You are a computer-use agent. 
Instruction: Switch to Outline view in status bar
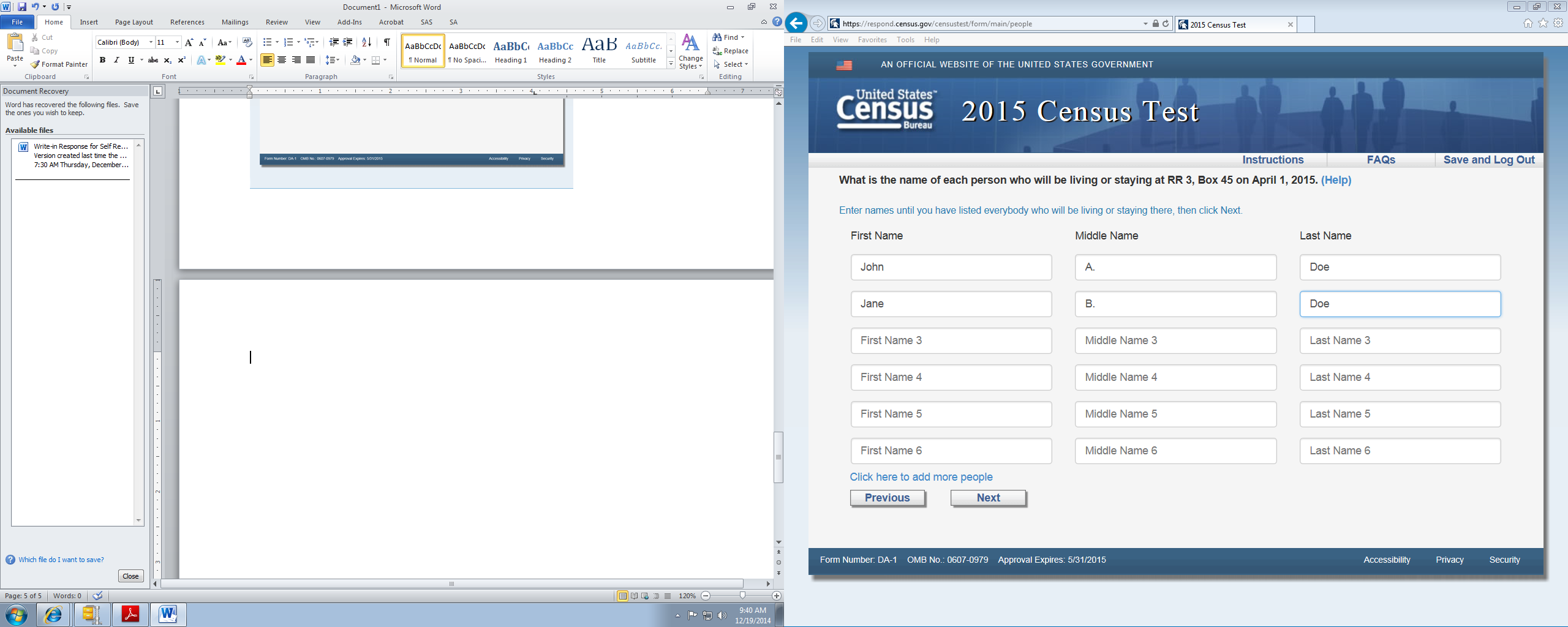(657, 596)
